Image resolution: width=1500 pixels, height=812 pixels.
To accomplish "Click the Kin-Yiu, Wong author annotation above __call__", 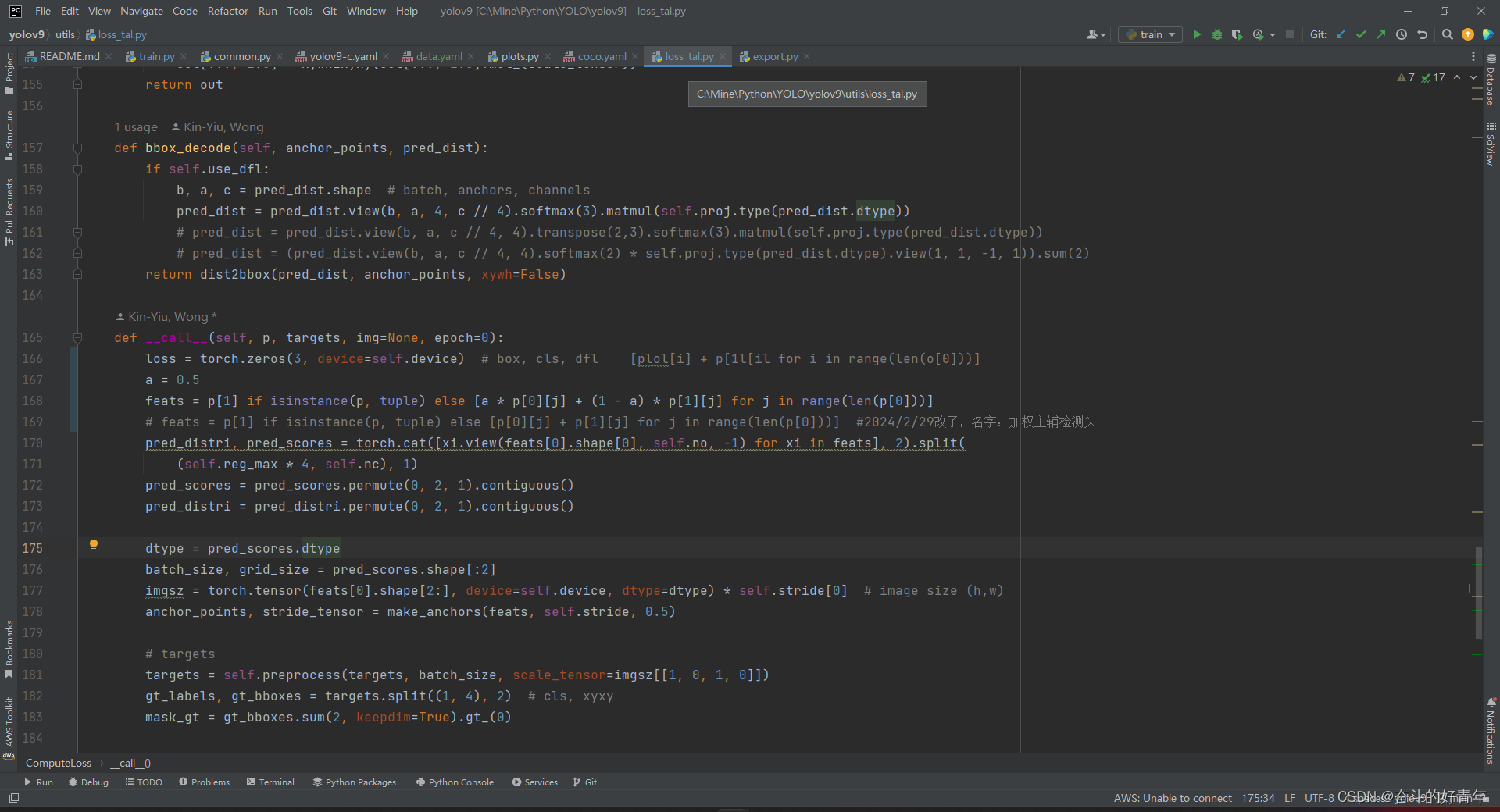I will [x=167, y=316].
